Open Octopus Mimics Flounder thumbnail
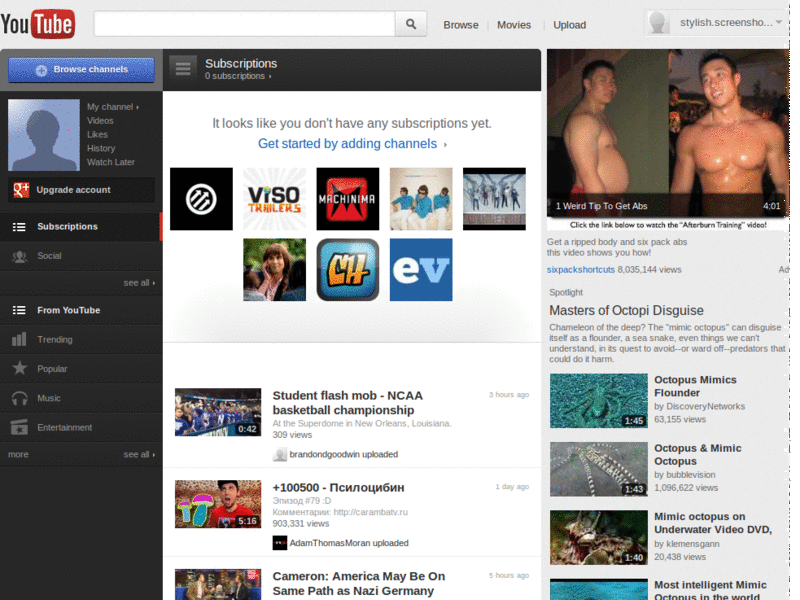Image resolution: width=800 pixels, height=600 pixels. (598, 401)
